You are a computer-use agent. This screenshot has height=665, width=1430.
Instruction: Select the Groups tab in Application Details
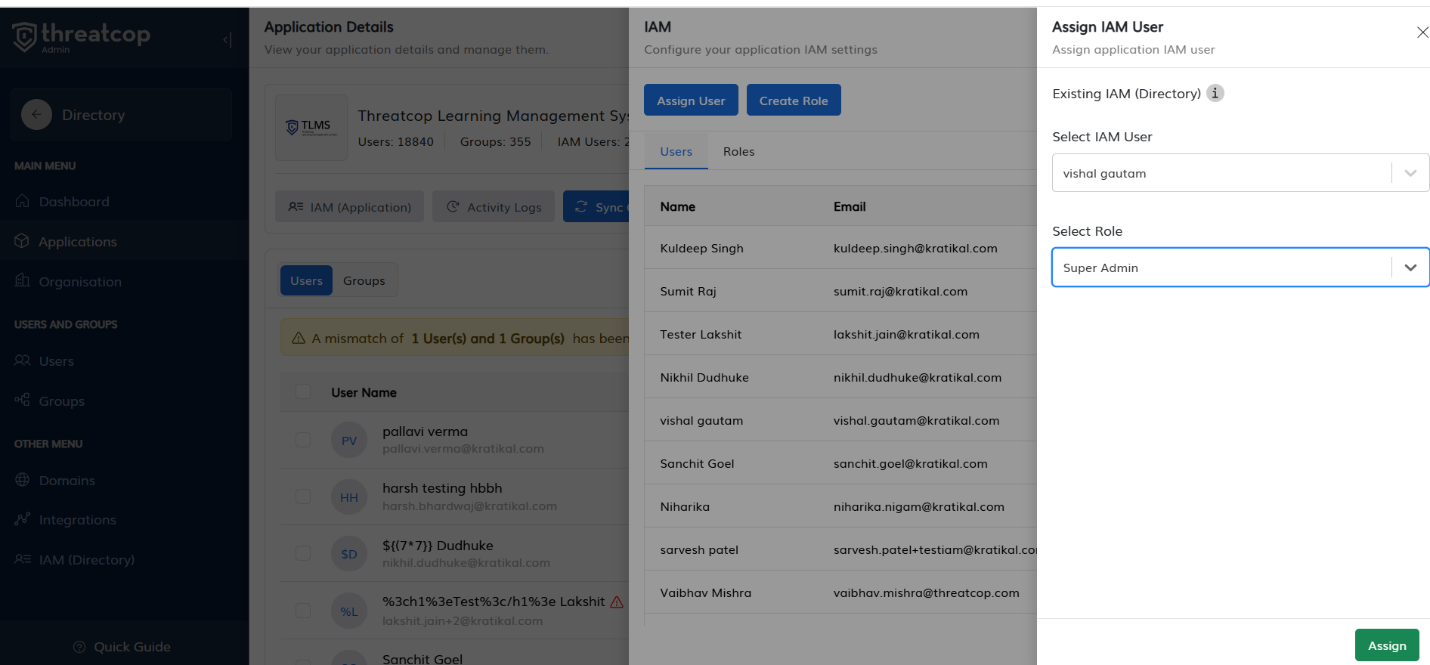(364, 280)
